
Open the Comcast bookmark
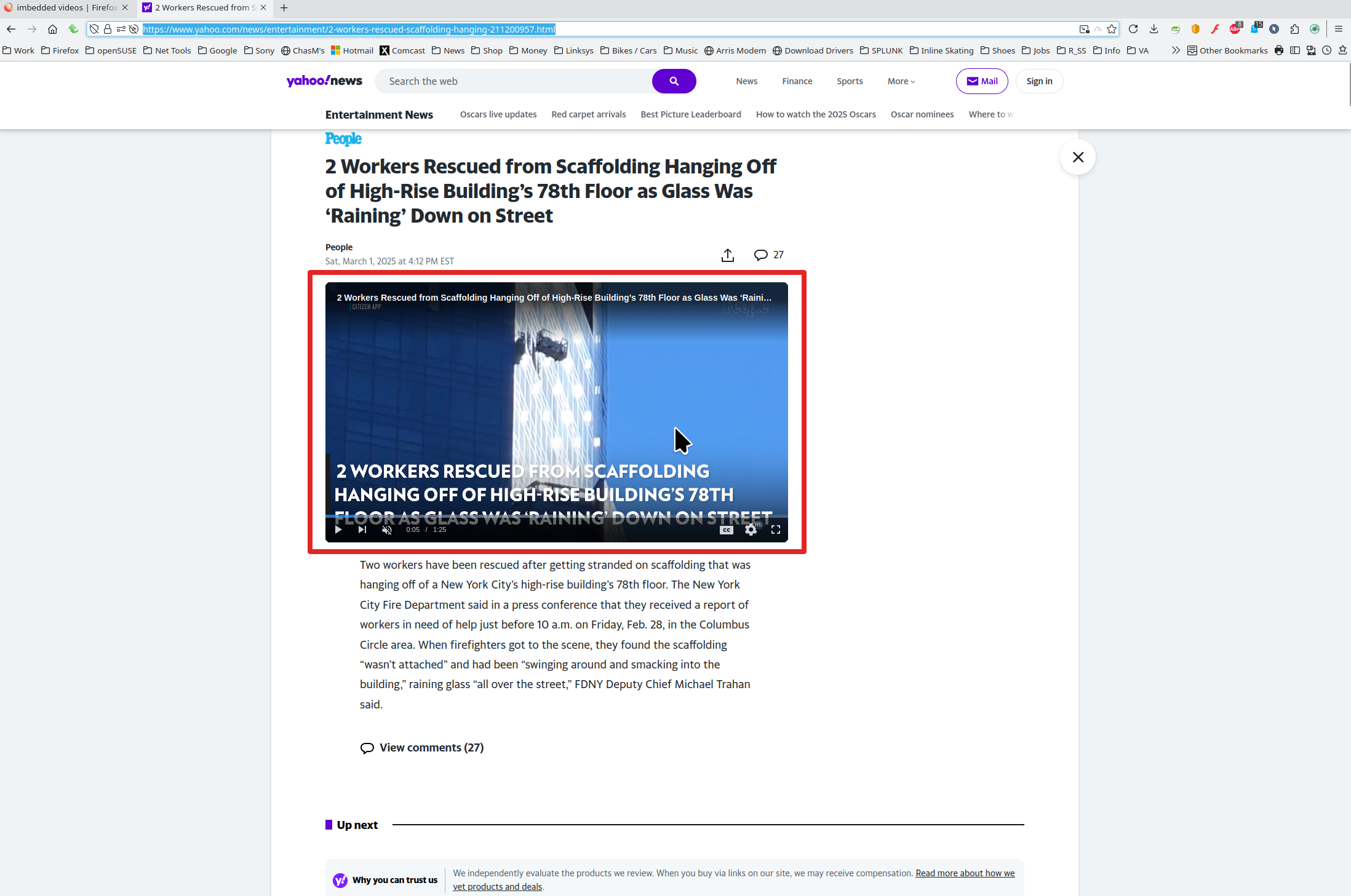click(402, 50)
